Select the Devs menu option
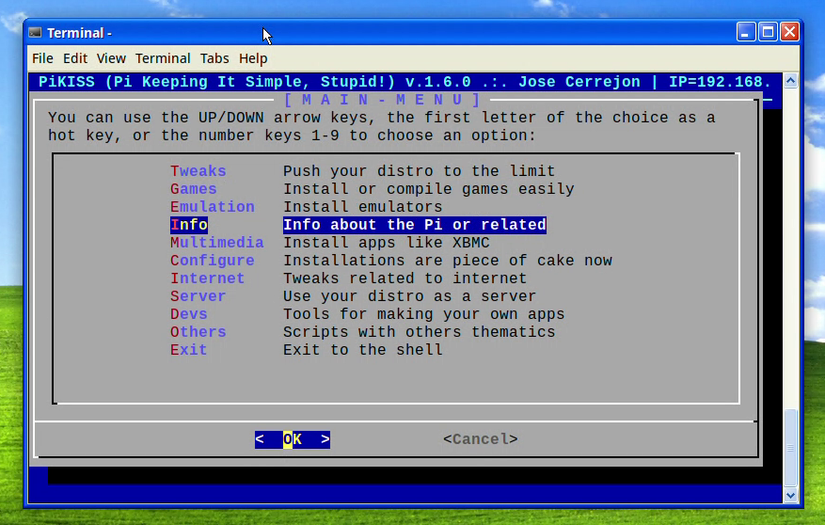This screenshot has width=825, height=525. click(188, 314)
